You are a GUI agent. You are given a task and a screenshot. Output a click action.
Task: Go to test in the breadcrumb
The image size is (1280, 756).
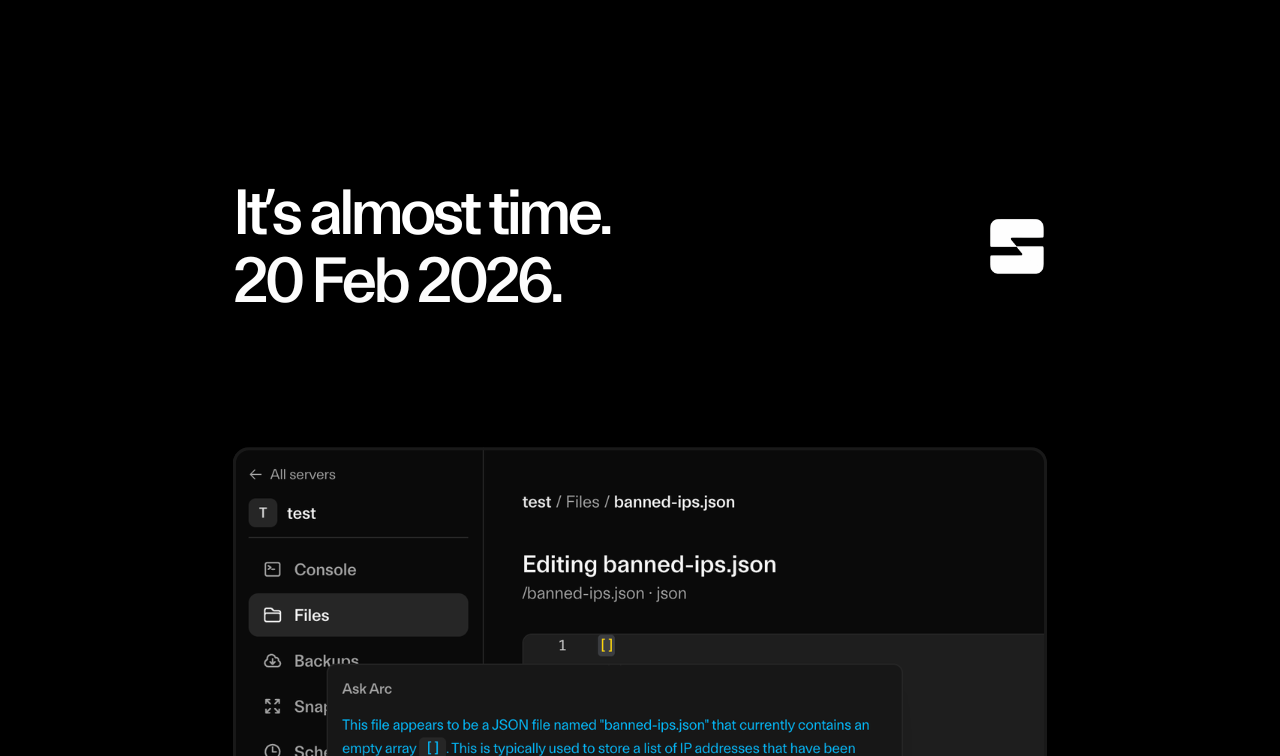pos(536,502)
